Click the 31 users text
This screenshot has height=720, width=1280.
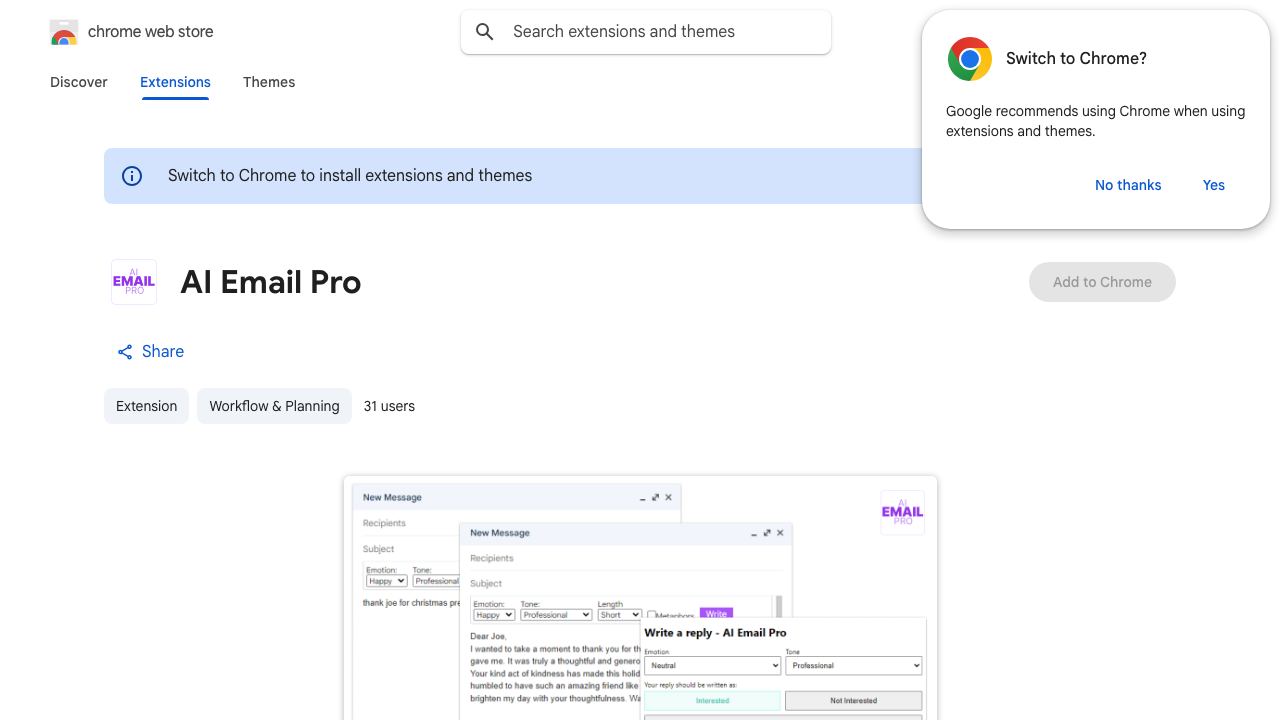pyautogui.click(x=389, y=406)
